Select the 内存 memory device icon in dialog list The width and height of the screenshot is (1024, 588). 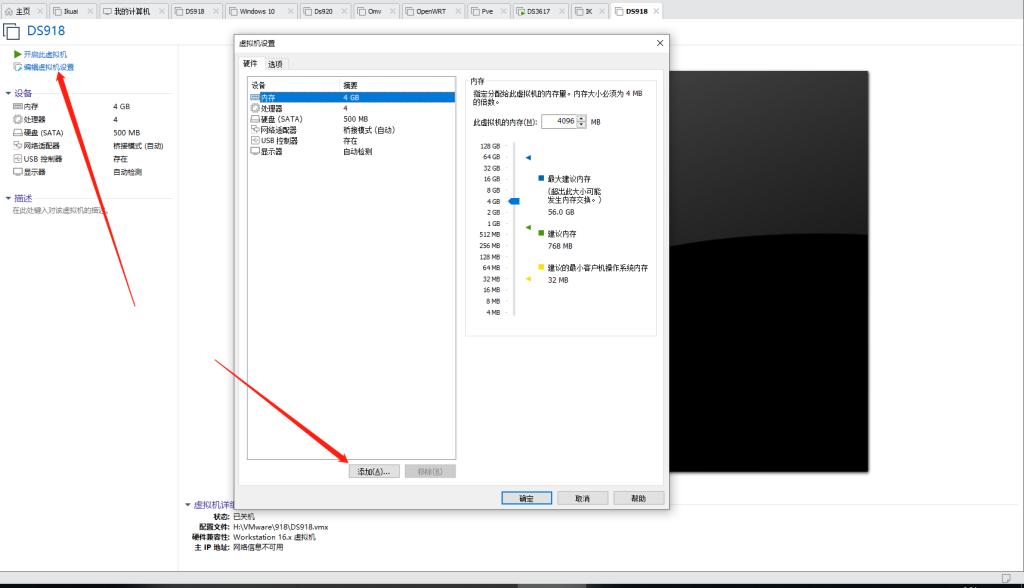(255, 97)
